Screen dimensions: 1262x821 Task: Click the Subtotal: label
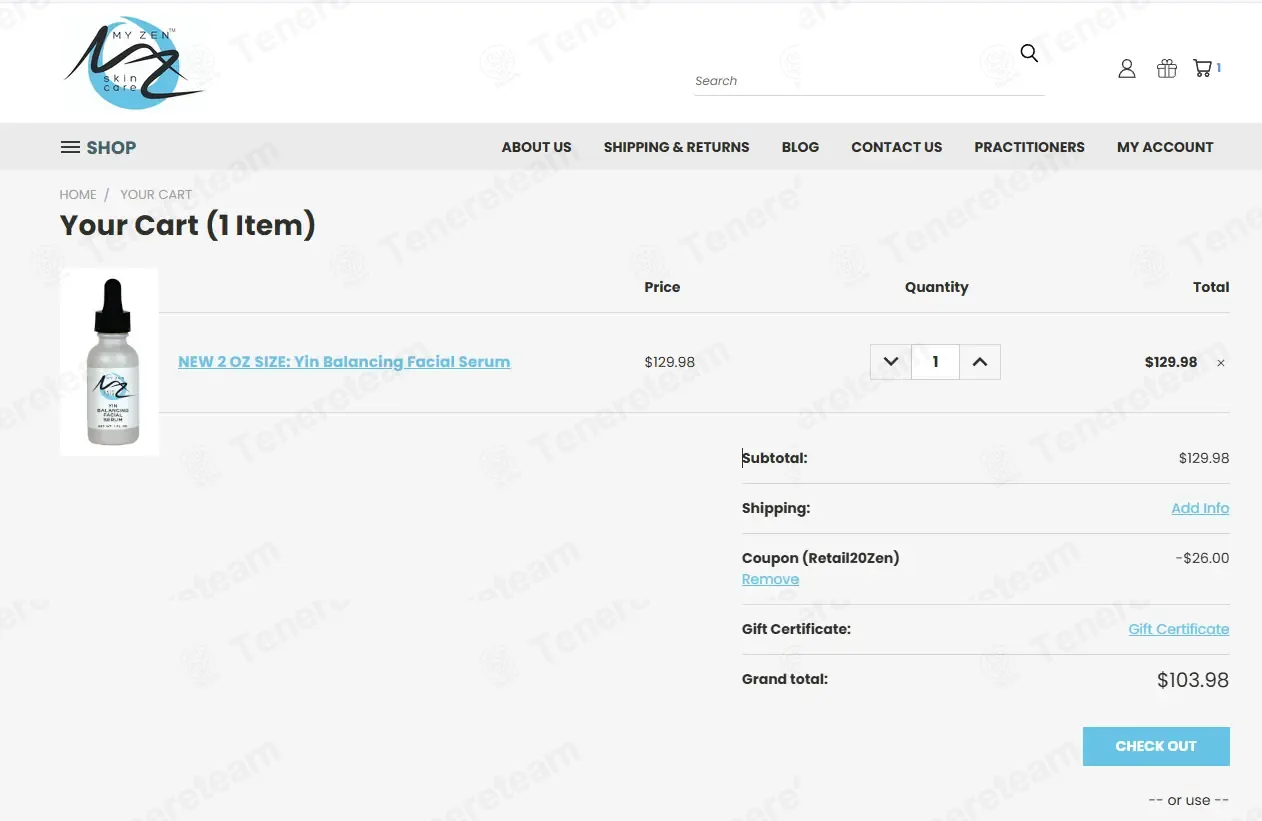point(775,458)
